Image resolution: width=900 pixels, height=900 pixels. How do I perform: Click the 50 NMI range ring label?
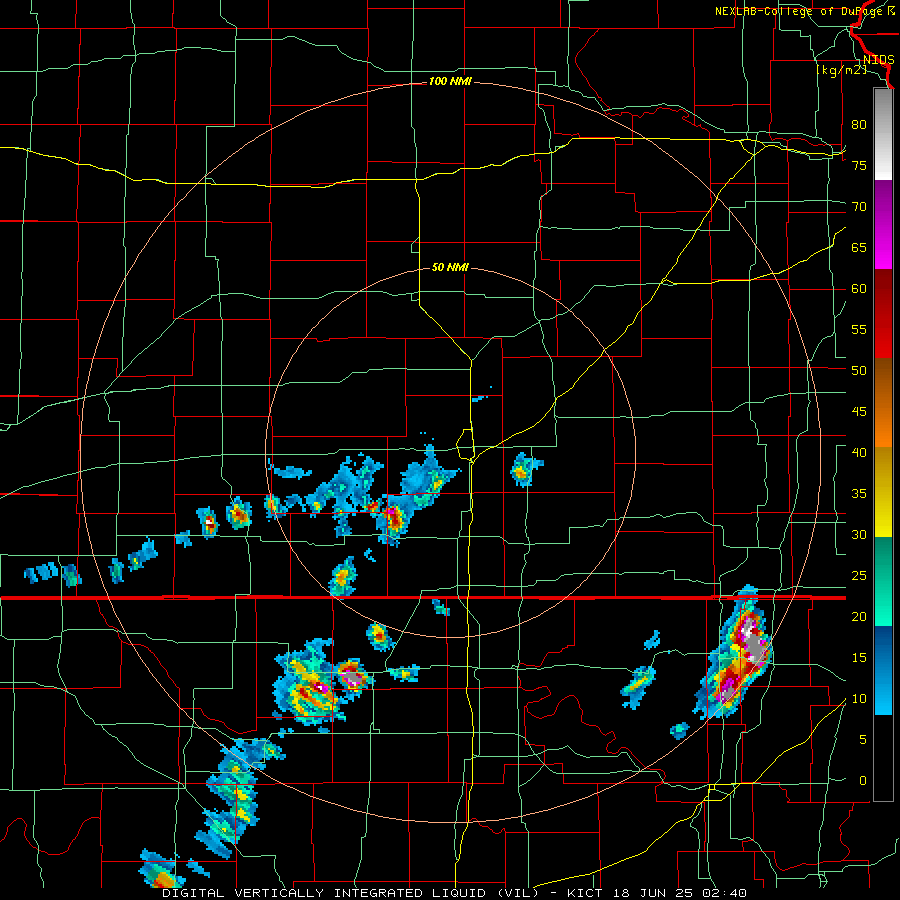[x=450, y=267]
